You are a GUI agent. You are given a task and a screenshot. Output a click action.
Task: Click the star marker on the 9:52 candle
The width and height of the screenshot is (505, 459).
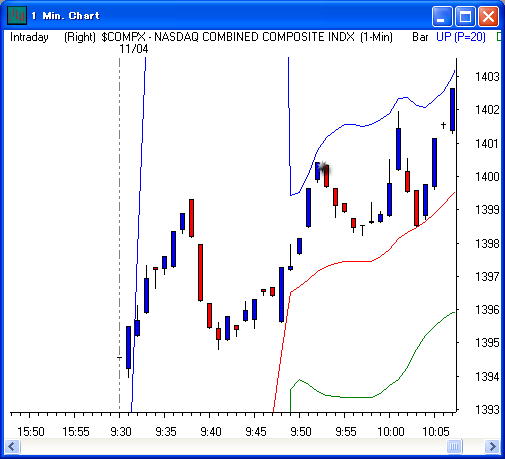coord(322,166)
